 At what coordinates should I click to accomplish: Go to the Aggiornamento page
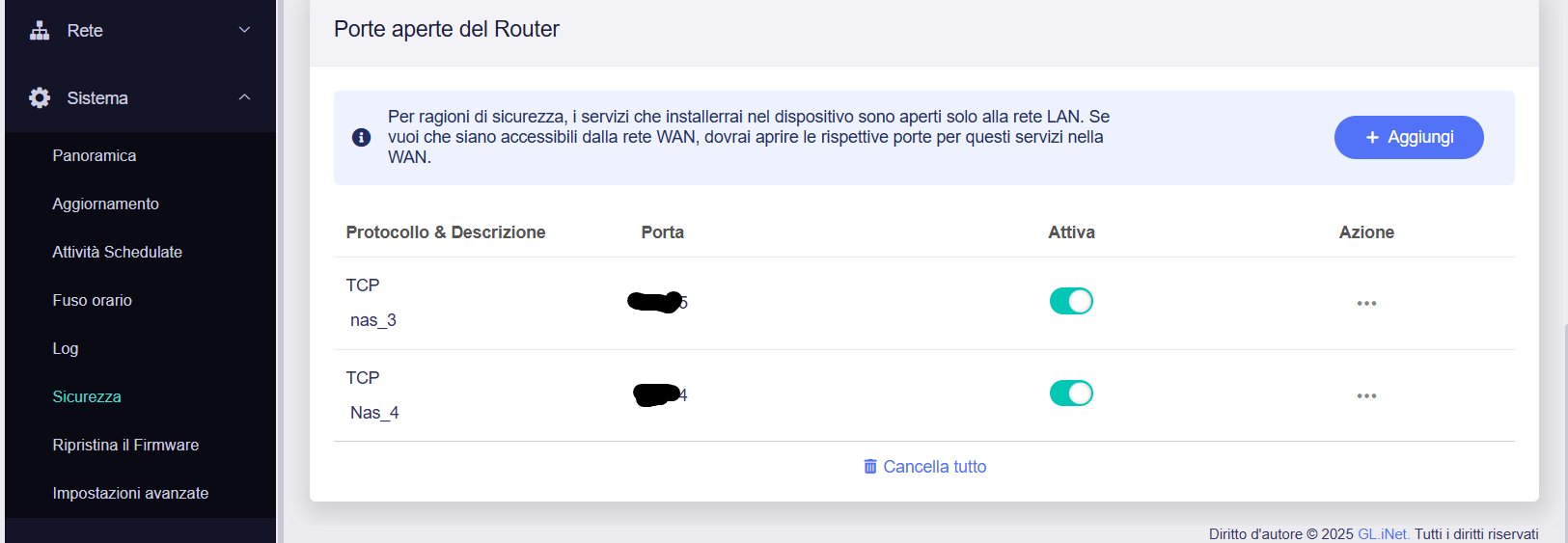[x=106, y=204]
